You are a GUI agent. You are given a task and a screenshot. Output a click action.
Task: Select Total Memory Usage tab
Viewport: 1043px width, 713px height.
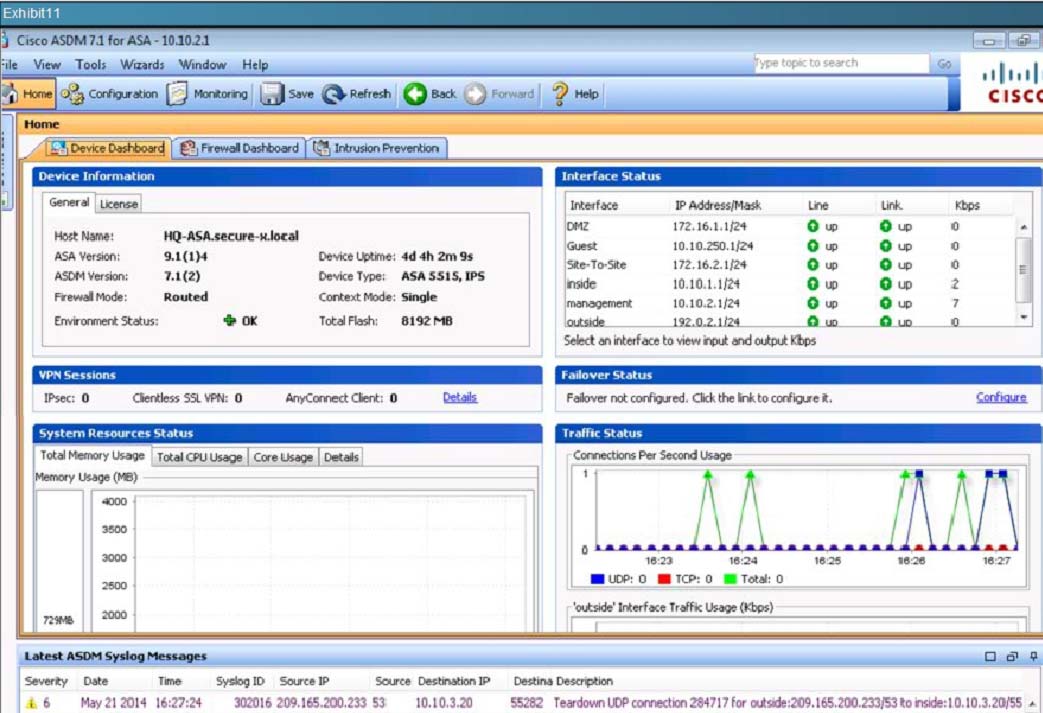92,456
